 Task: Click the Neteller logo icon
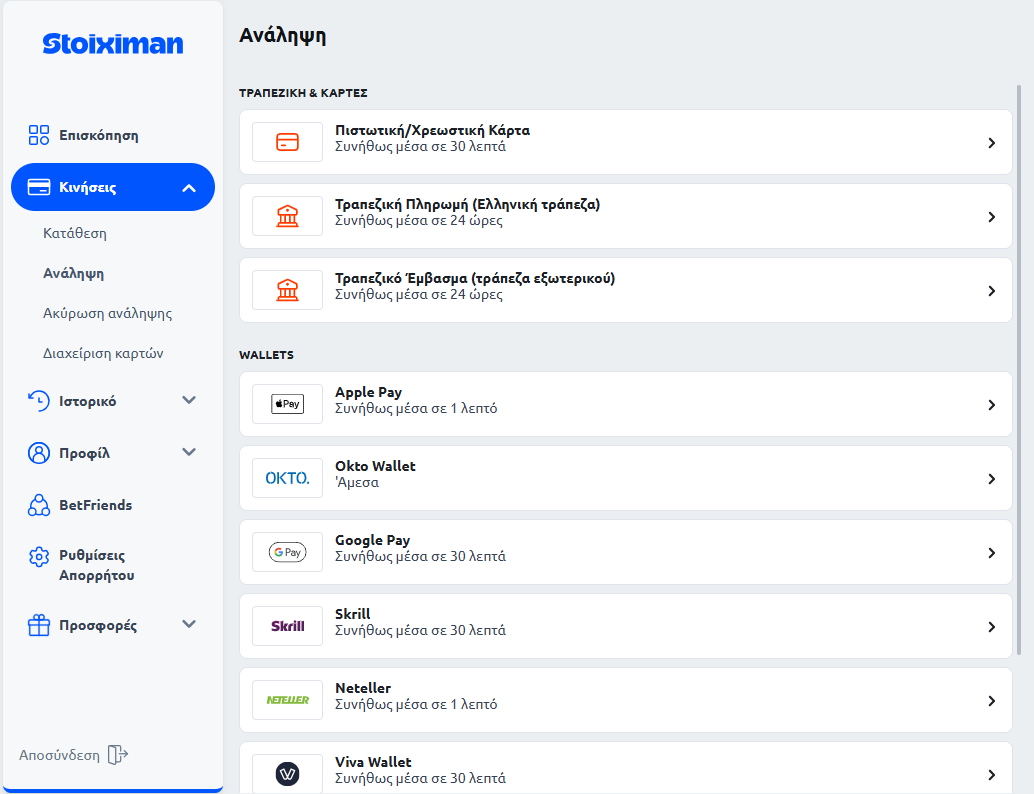[287, 700]
